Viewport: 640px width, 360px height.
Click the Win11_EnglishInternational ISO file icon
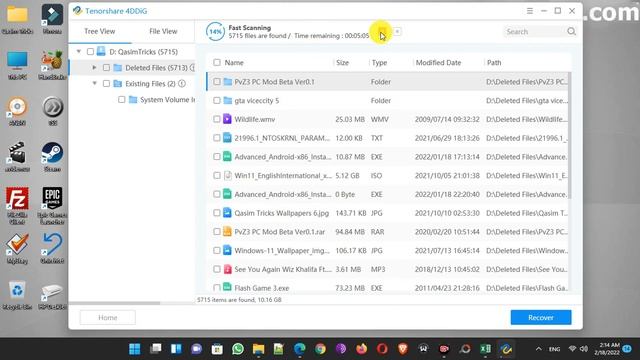point(228,176)
